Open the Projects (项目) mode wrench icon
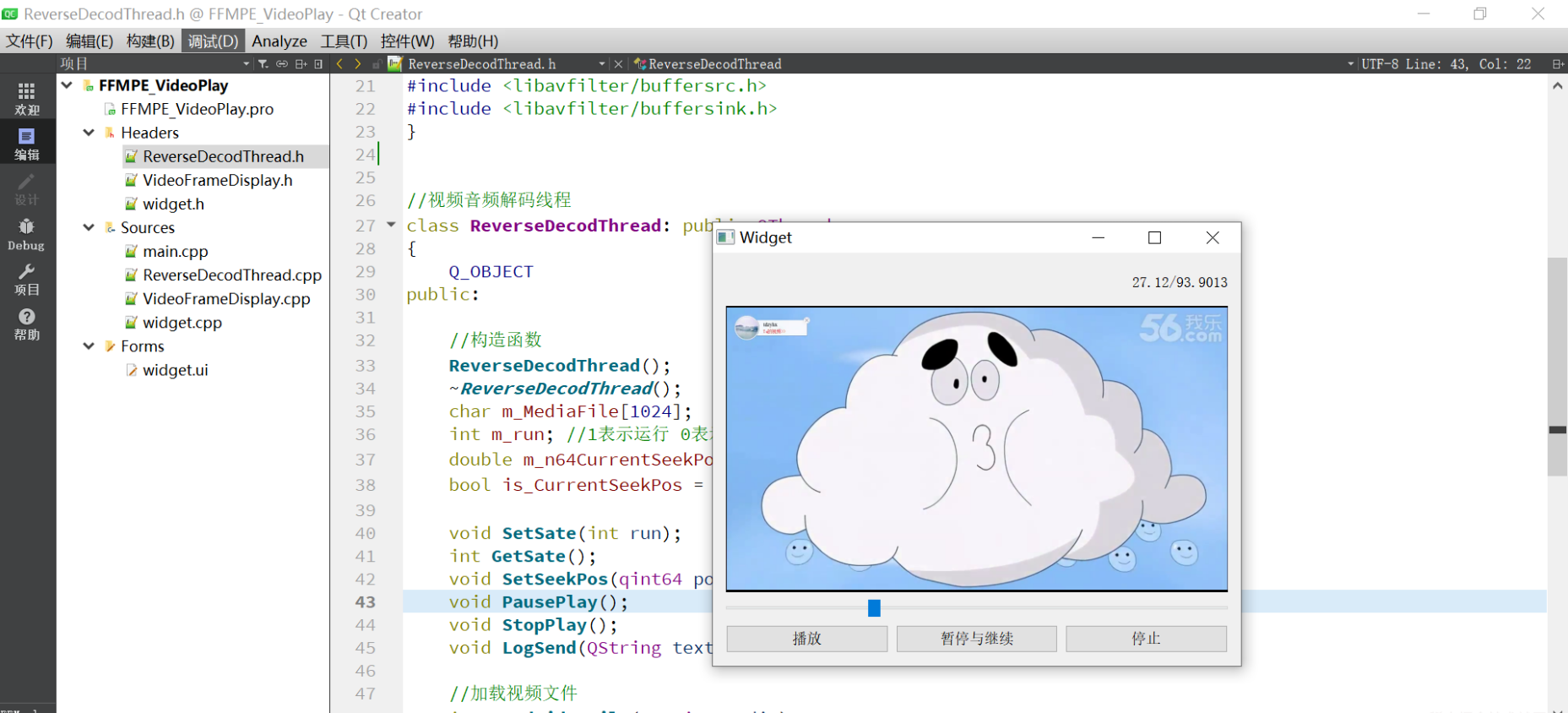The height and width of the screenshot is (713, 1568). tap(27, 279)
